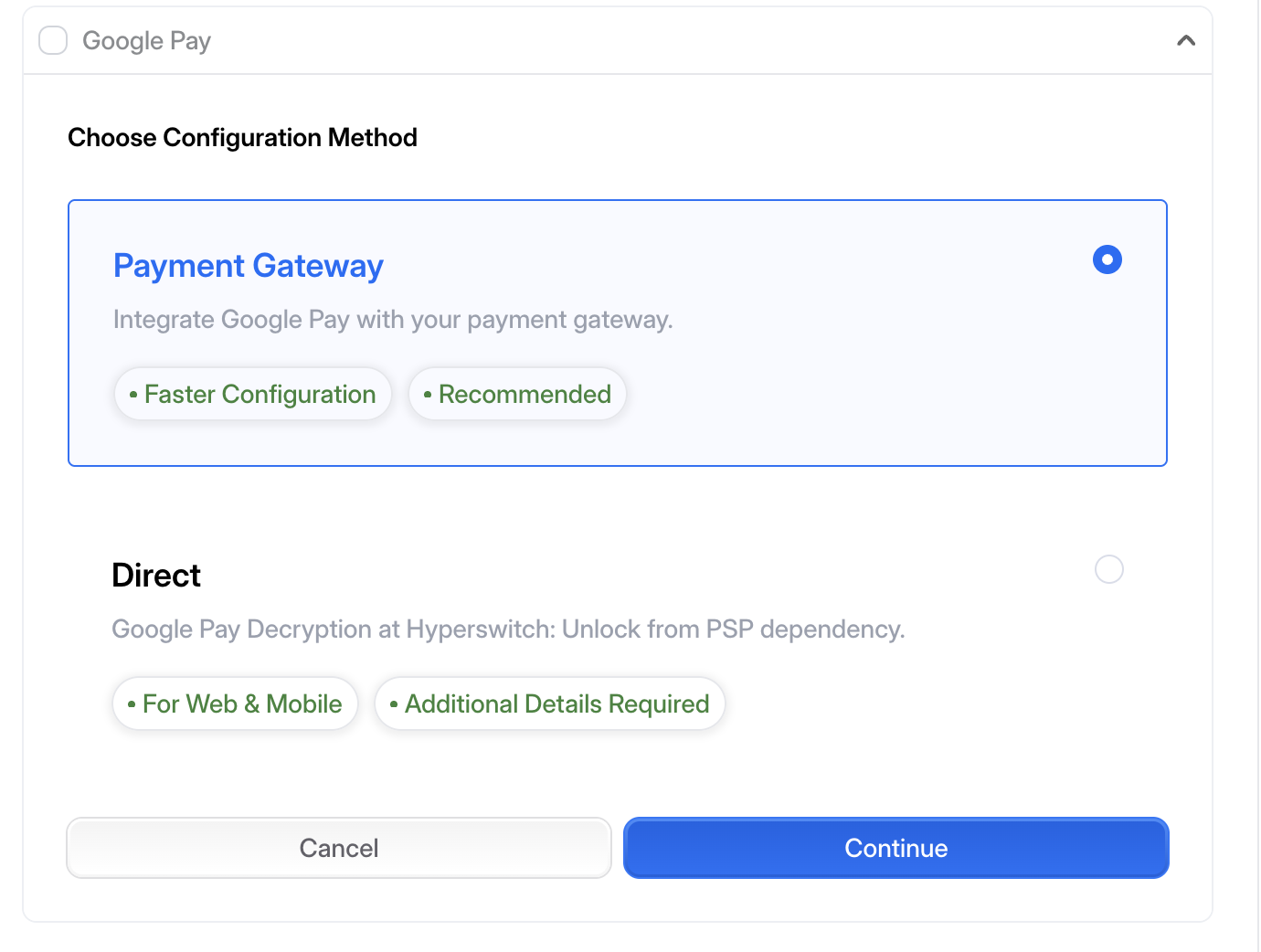Click the Payment Gateway heading
The height and width of the screenshot is (952, 1261).
coord(249,266)
